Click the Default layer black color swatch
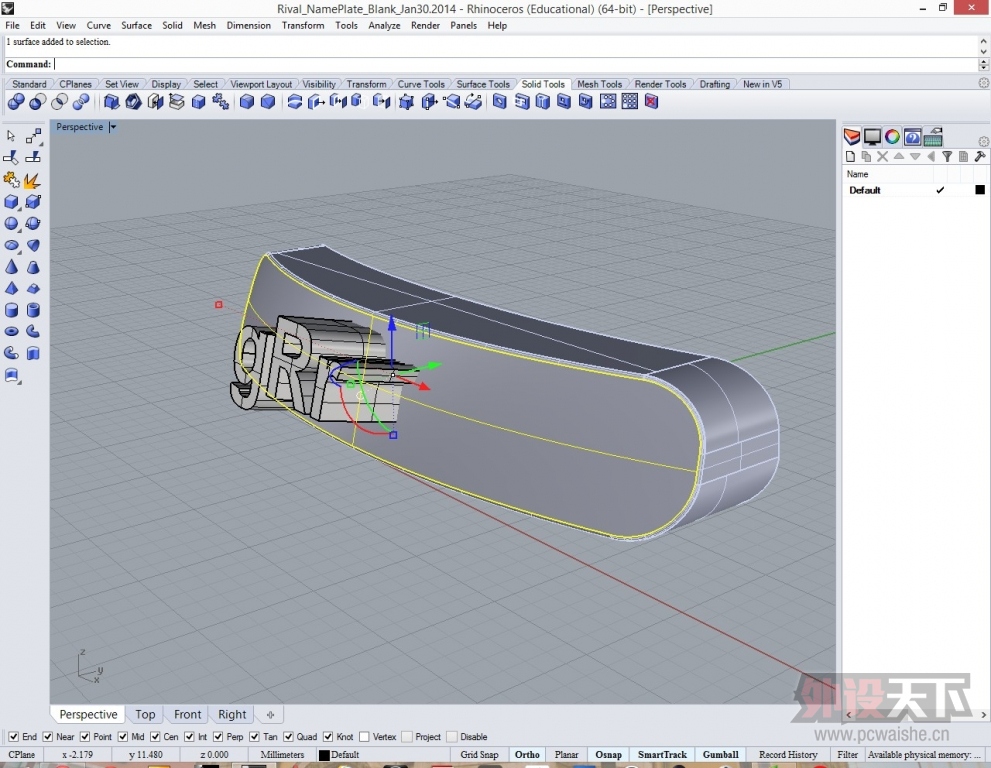Viewport: 991px width, 768px height. [980, 190]
